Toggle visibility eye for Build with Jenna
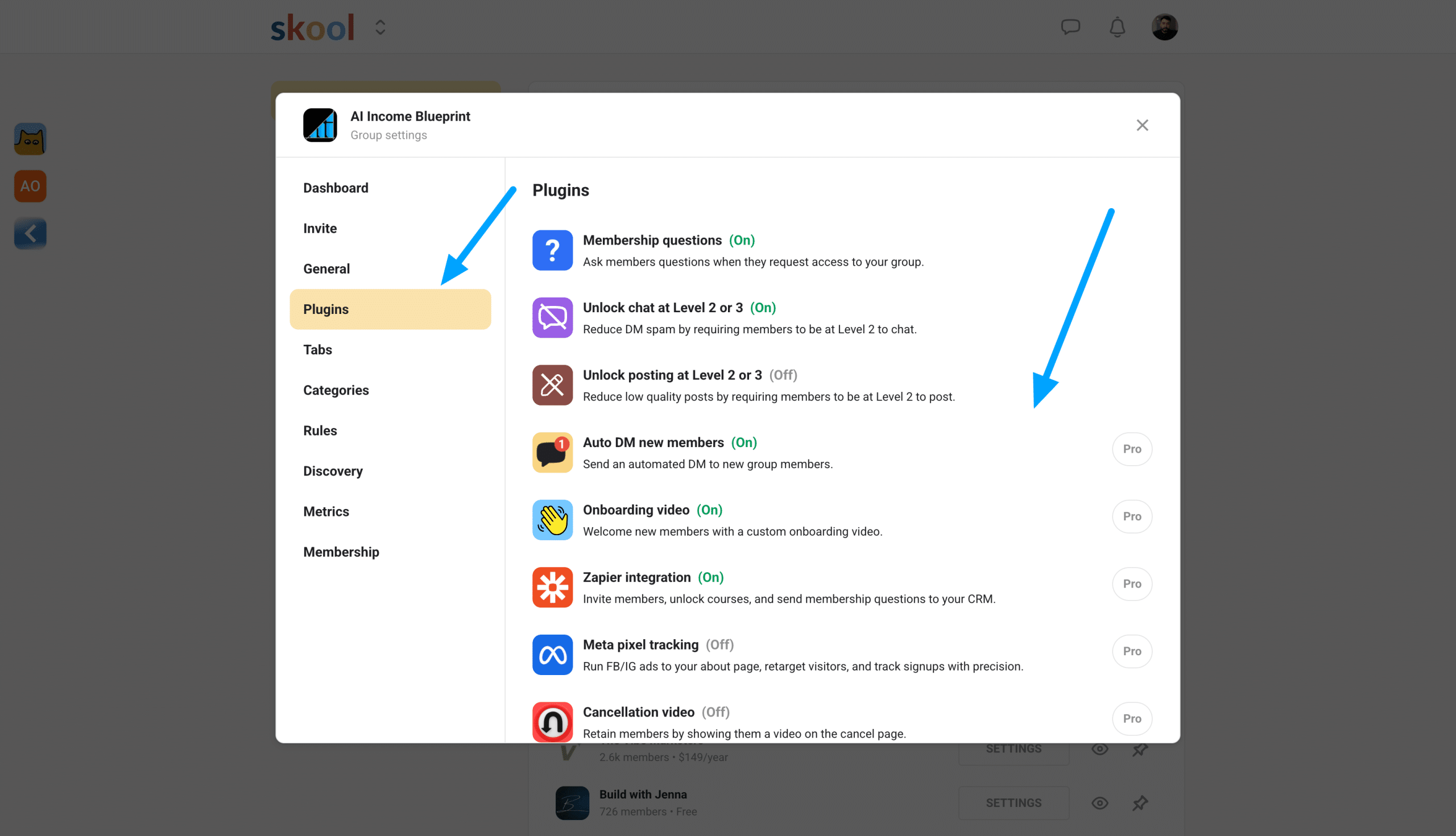The width and height of the screenshot is (1456, 836). point(1099,802)
